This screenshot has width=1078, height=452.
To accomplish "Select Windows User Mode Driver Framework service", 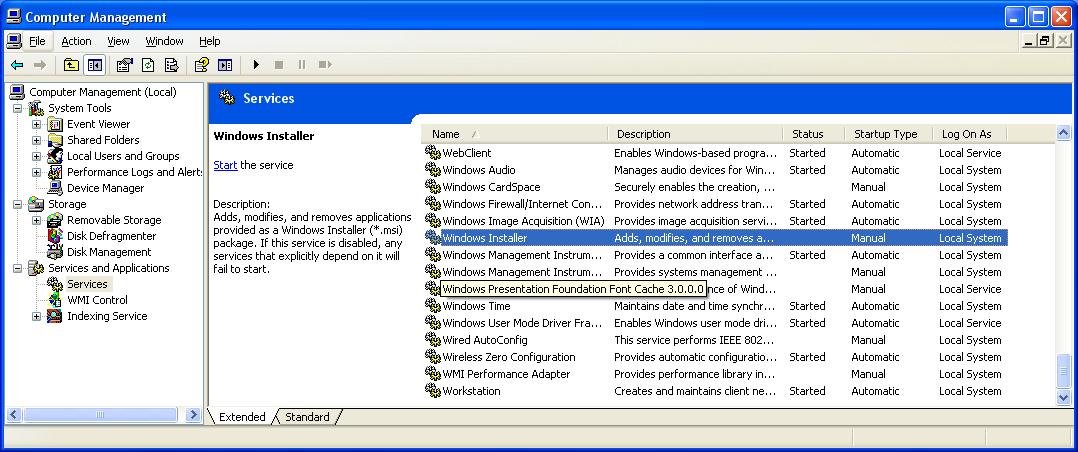I will [714, 323].
